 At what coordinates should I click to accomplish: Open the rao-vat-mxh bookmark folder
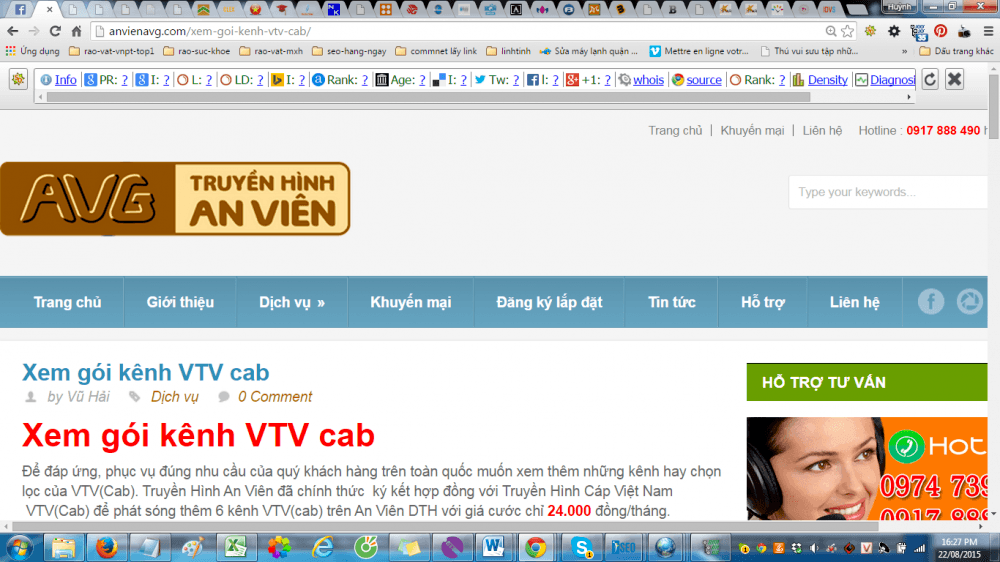coord(271,51)
